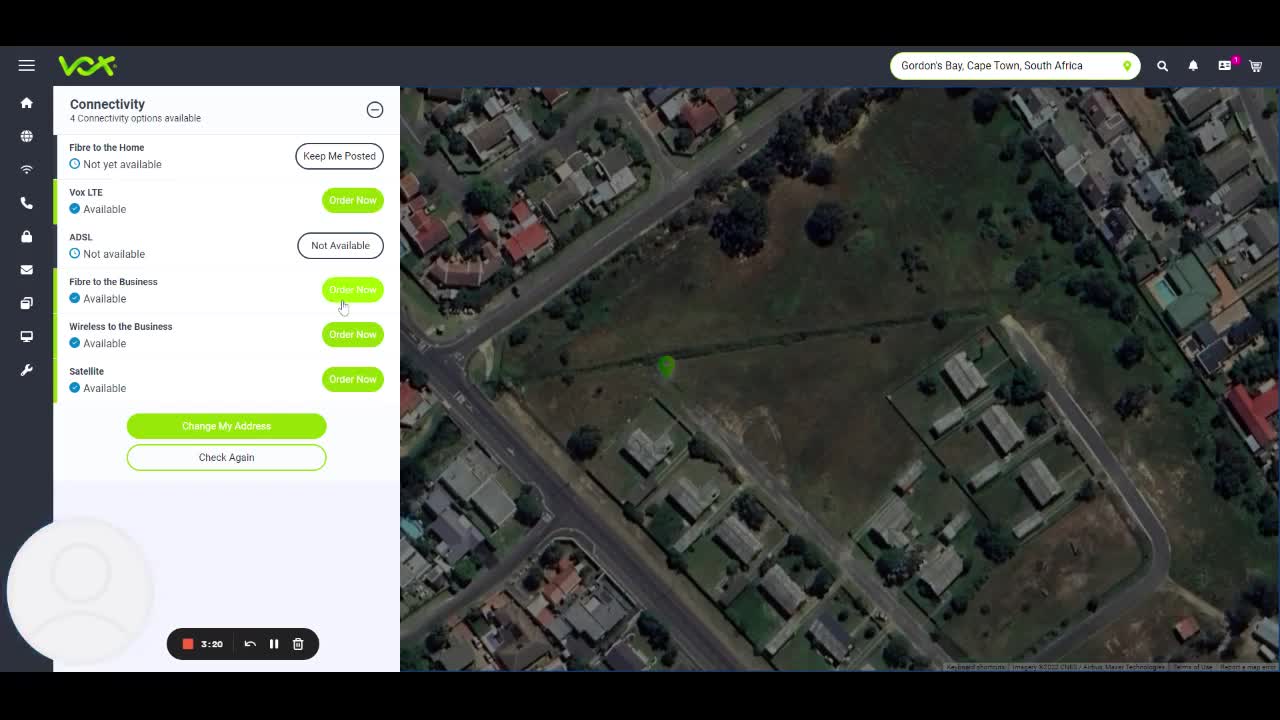Click the location pin in address field
1280x720 pixels.
click(1127, 66)
